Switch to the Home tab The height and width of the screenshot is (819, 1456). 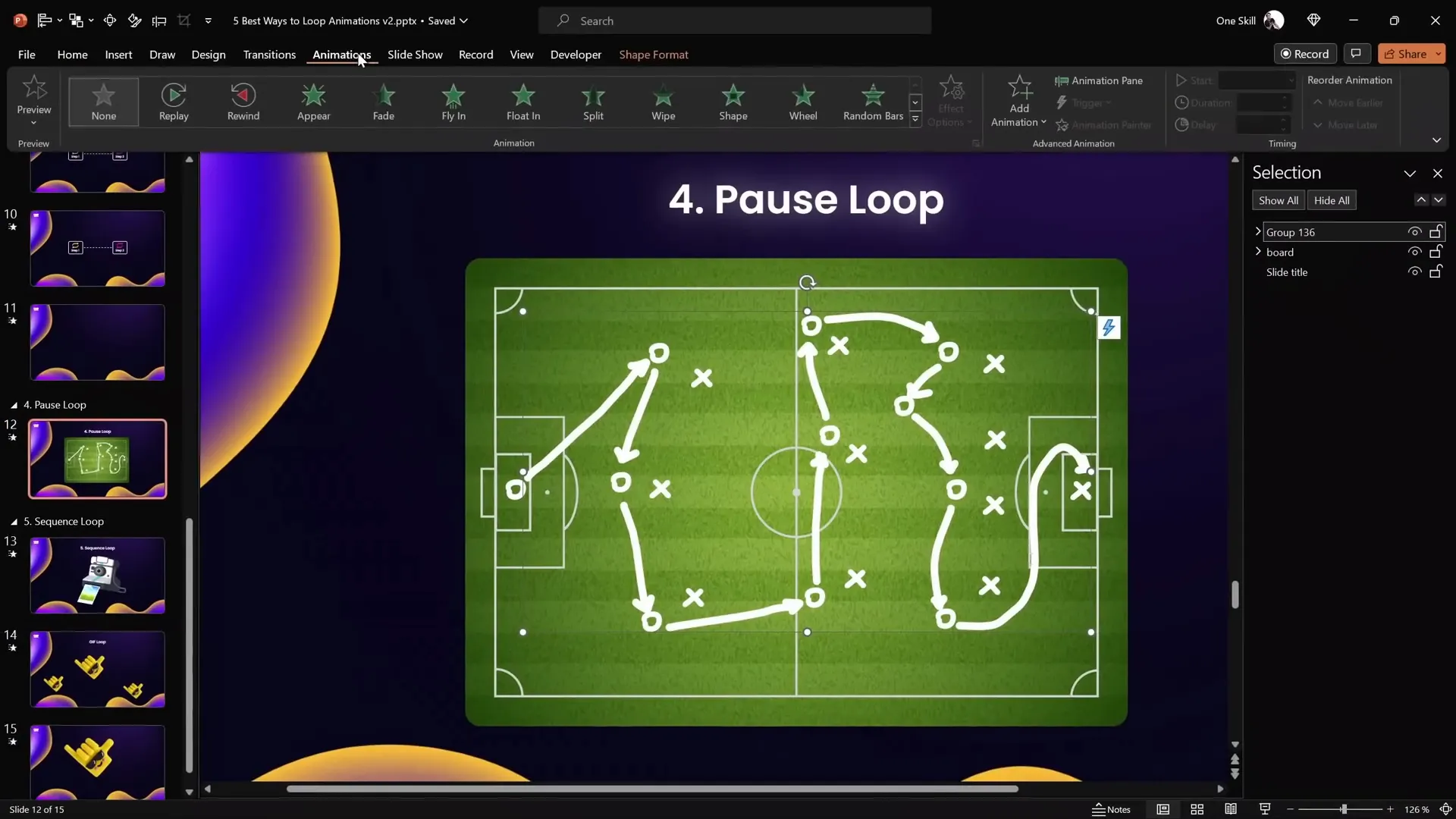[72, 55]
